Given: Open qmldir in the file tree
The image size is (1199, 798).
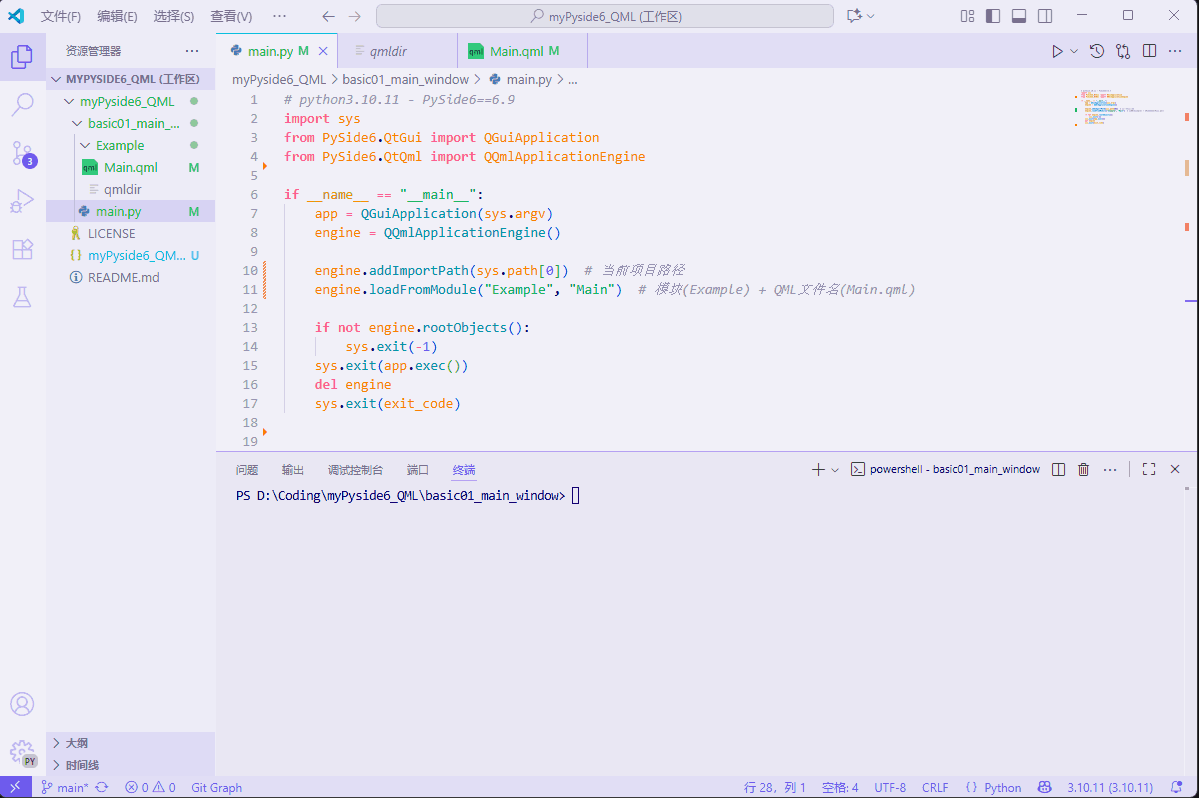Looking at the screenshot, I should pos(131,189).
